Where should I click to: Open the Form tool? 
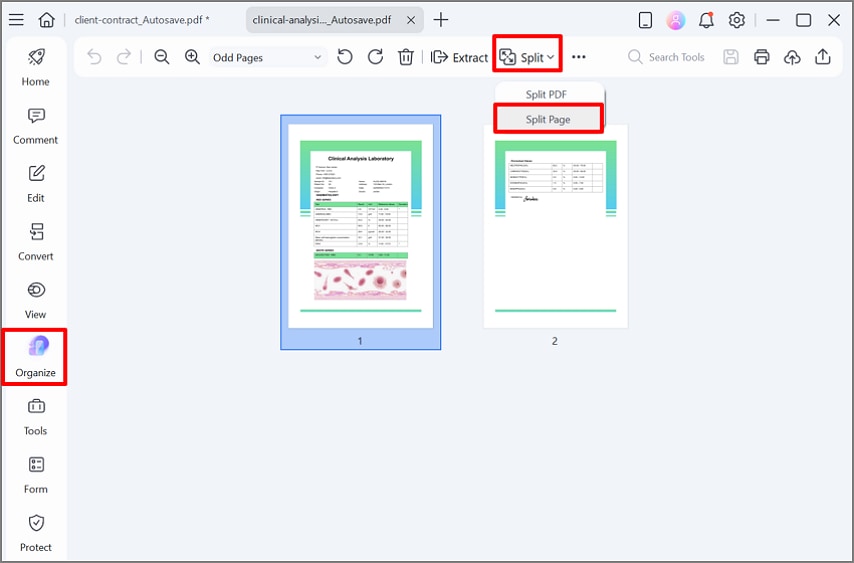(35, 475)
